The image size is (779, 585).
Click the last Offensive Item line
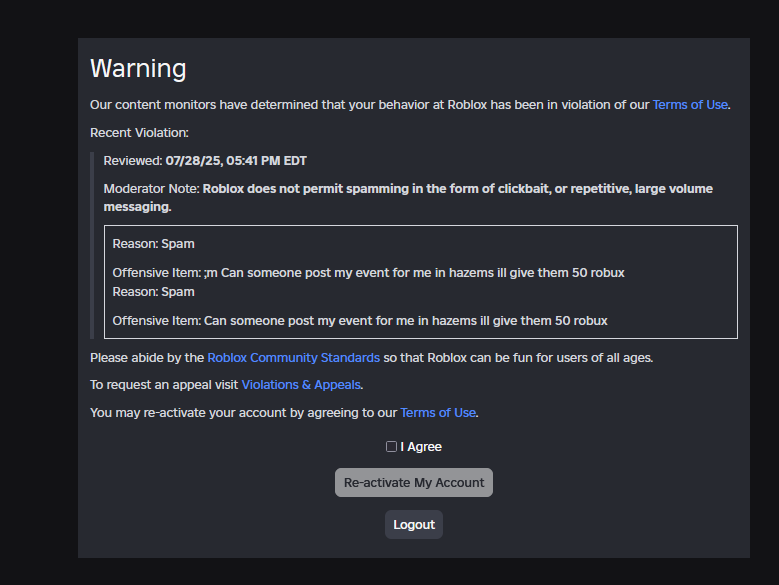[x=359, y=321]
